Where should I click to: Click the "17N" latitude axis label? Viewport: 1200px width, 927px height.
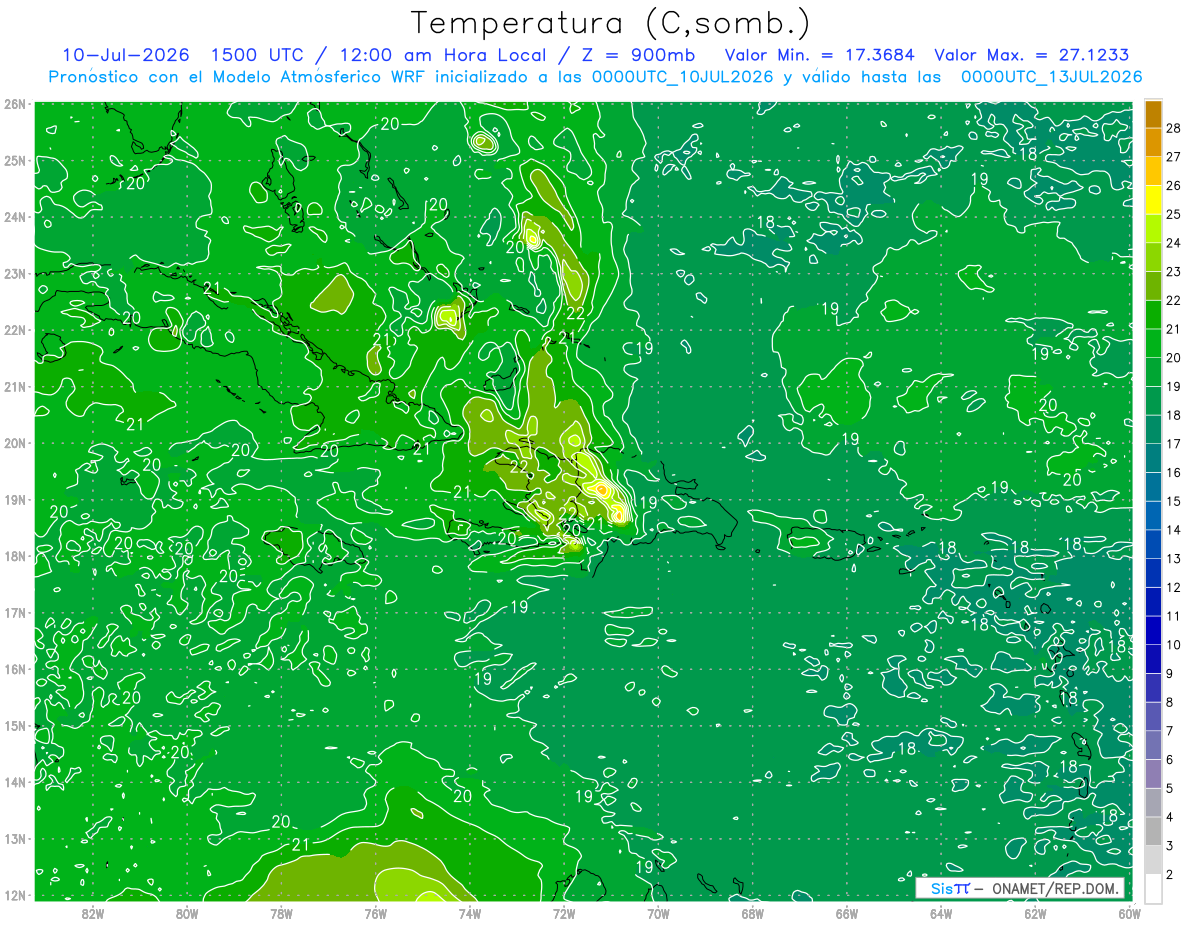pyautogui.click(x=15, y=612)
